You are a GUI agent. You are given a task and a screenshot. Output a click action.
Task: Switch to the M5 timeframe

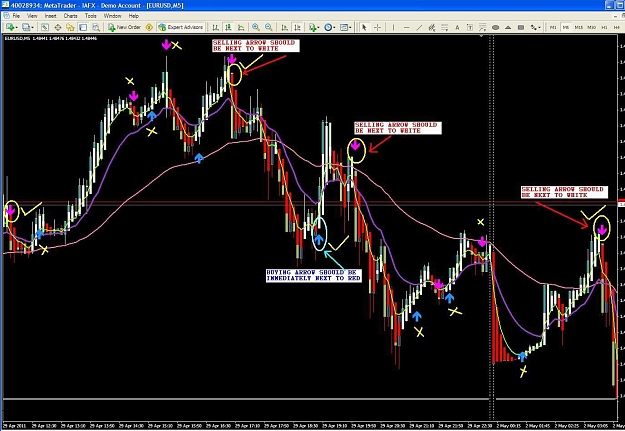click(x=566, y=28)
